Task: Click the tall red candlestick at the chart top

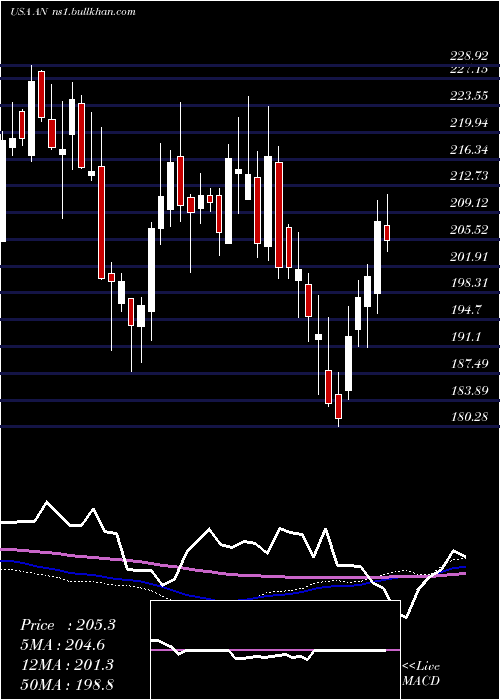Action: (x=42, y=94)
